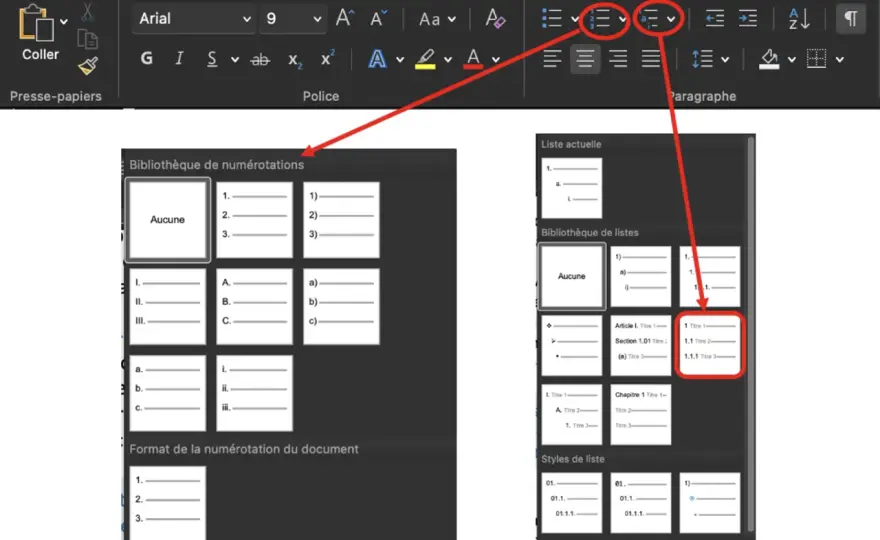Open the Coller paste options arrow

pos(64,22)
